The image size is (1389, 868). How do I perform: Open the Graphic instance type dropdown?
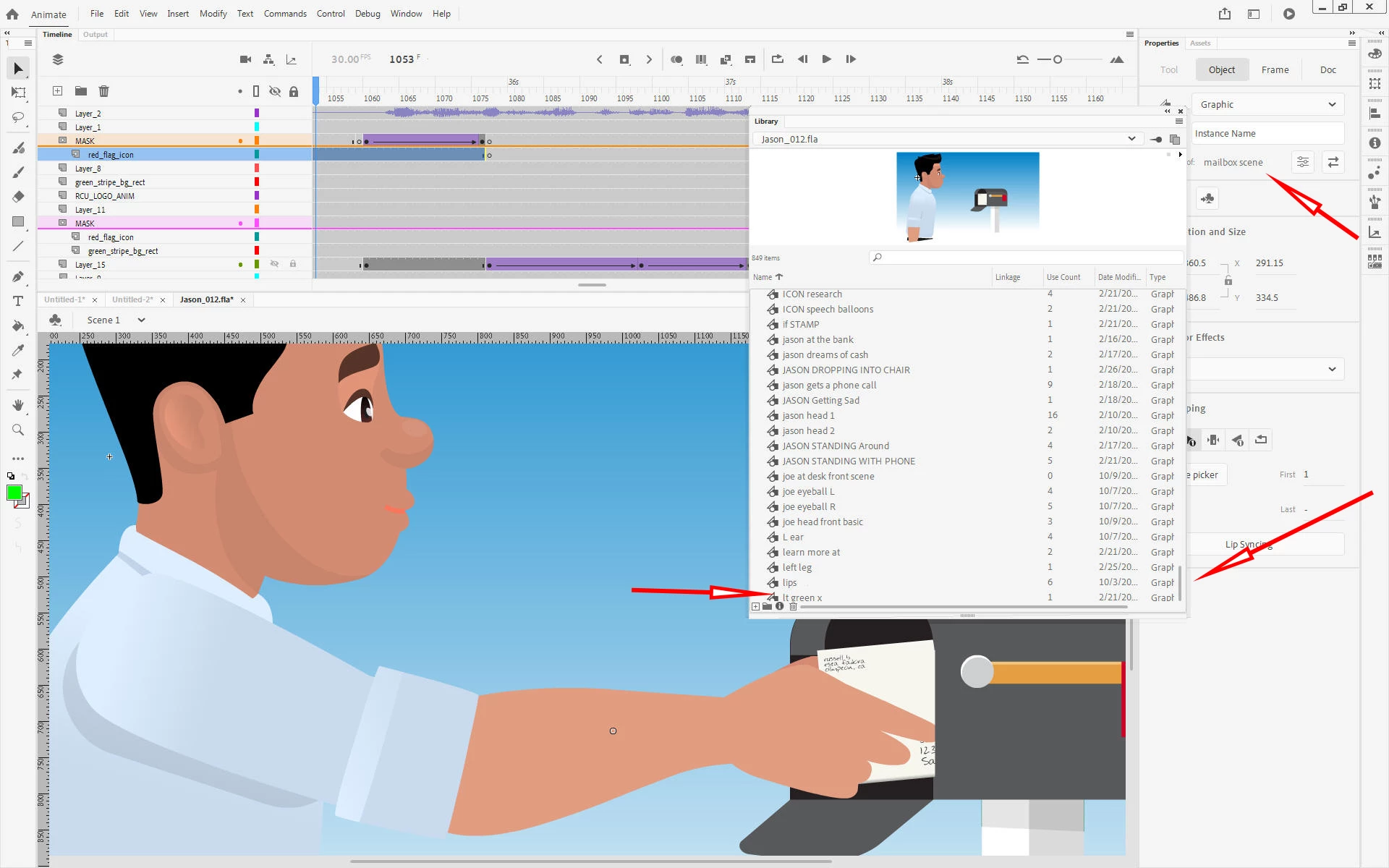pyautogui.click(x=1268, y=104)
